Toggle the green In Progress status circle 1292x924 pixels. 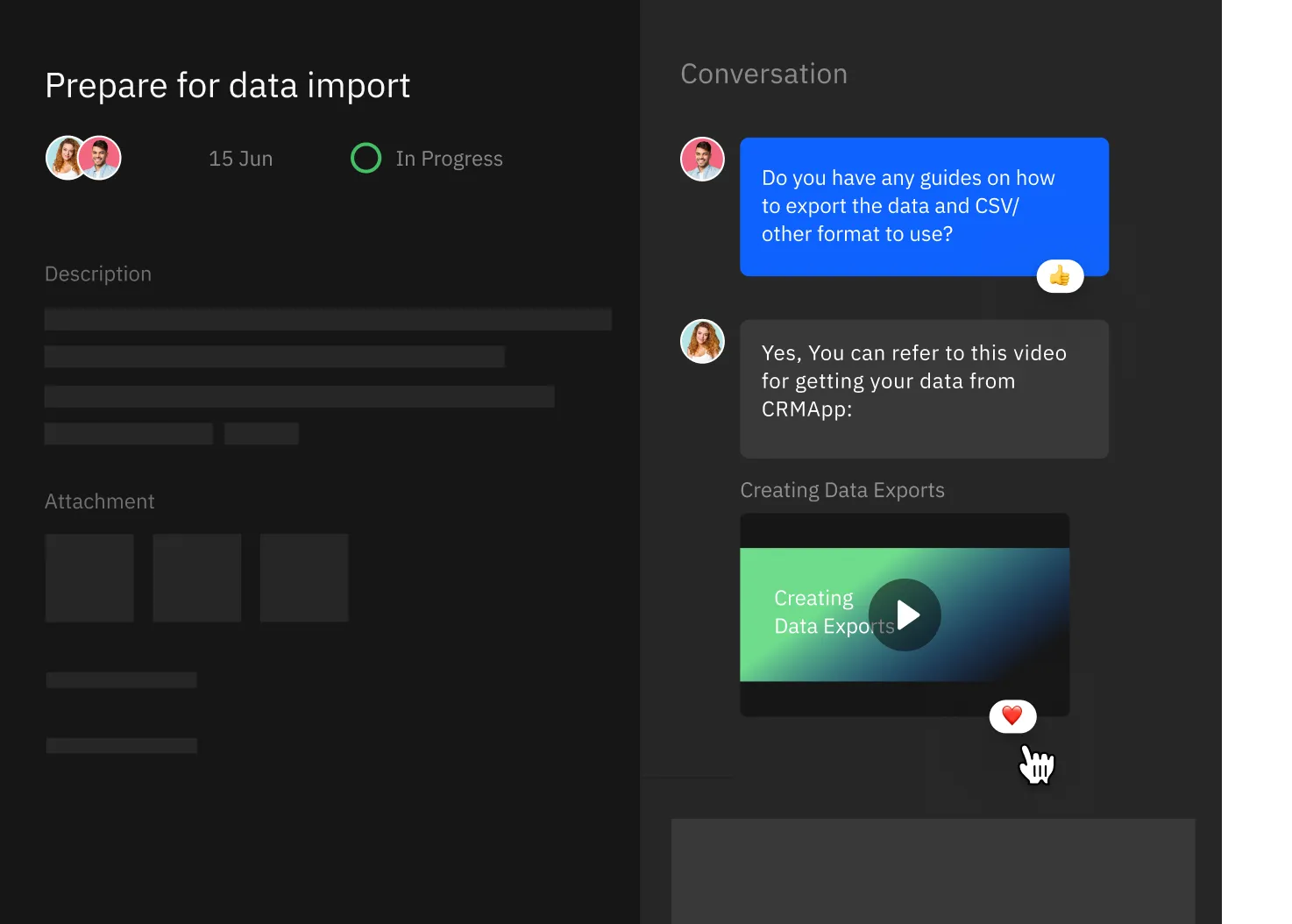click(366, 159)
